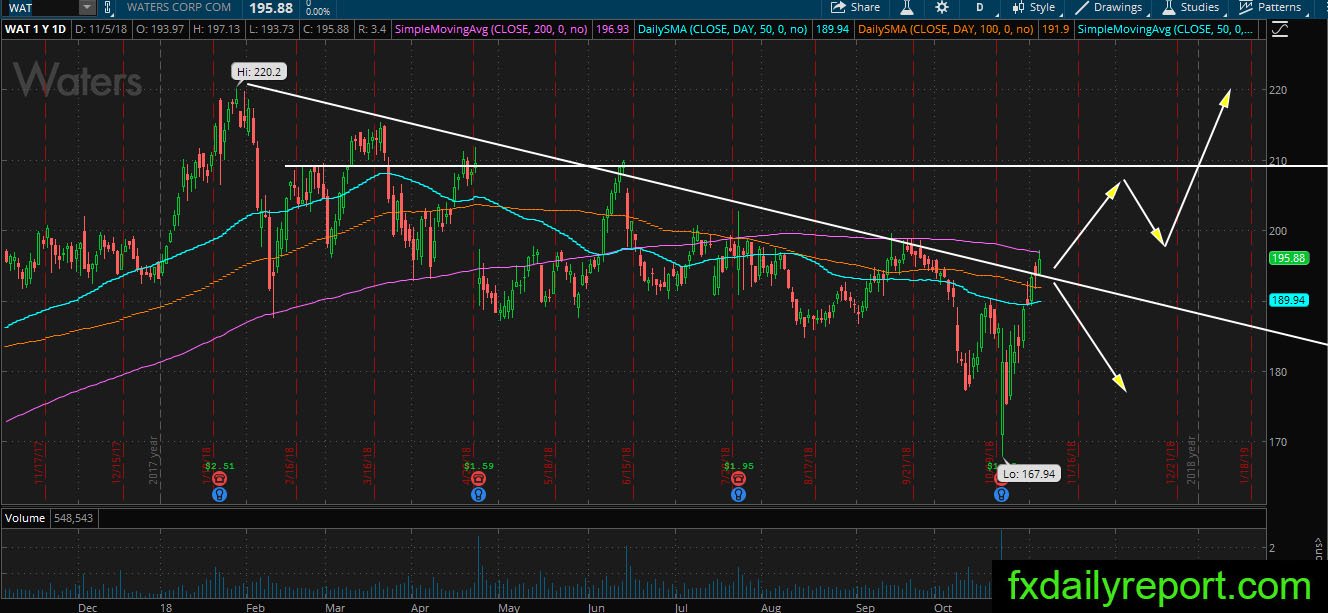Screen dimensions: 1328x613
Task: Click the 189.94 SMA price tag
Action: click(x=1288, y=299)
